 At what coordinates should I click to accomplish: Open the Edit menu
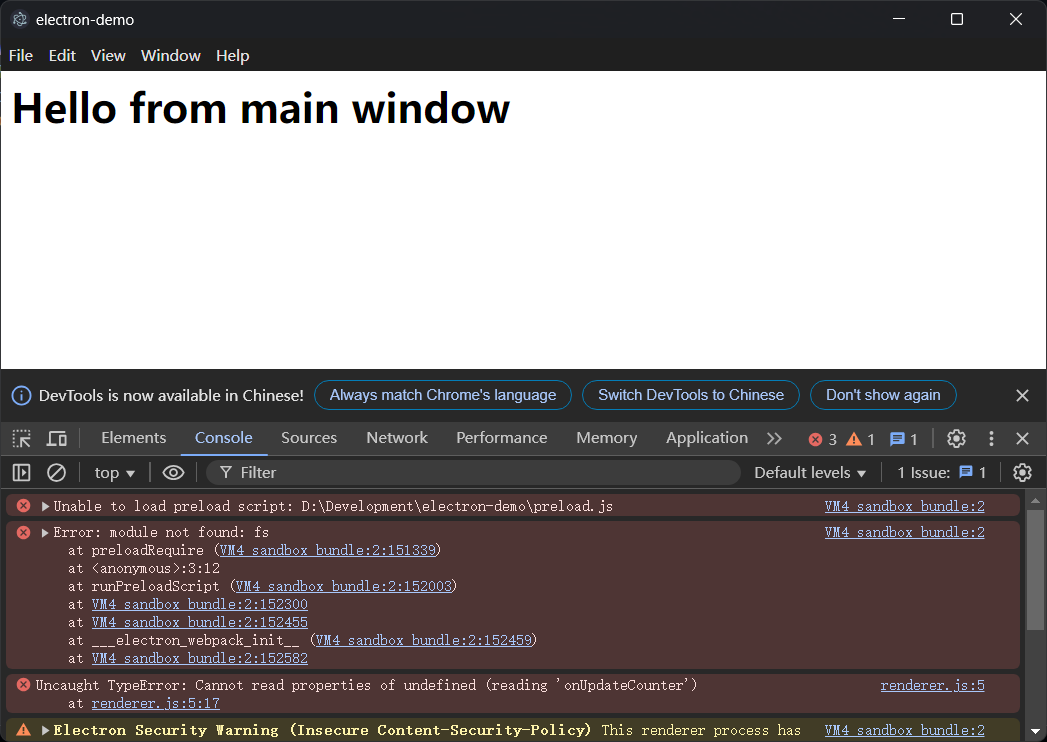pos(62,55)
